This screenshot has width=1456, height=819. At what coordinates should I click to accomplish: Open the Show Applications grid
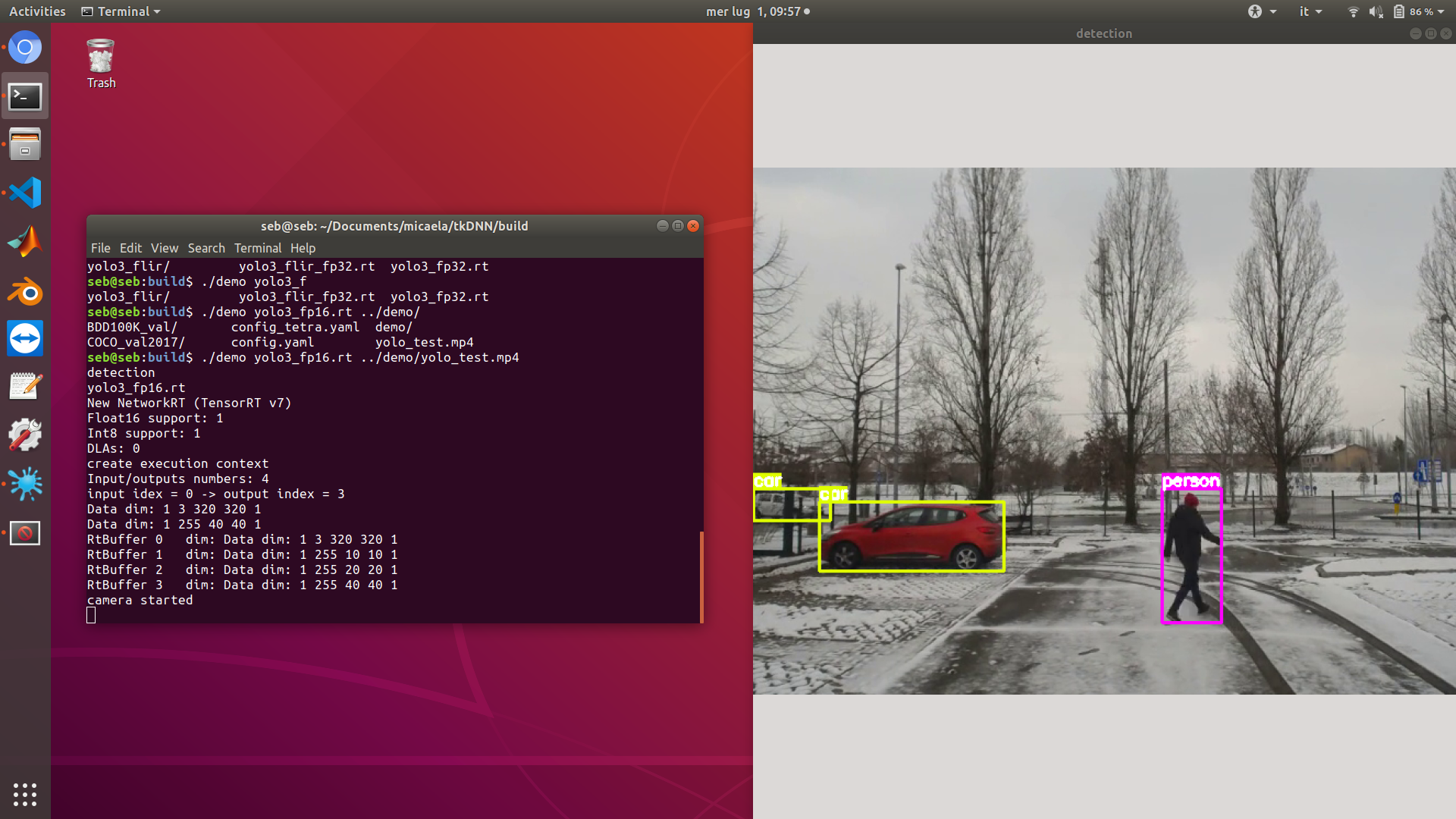pos(25,795)
